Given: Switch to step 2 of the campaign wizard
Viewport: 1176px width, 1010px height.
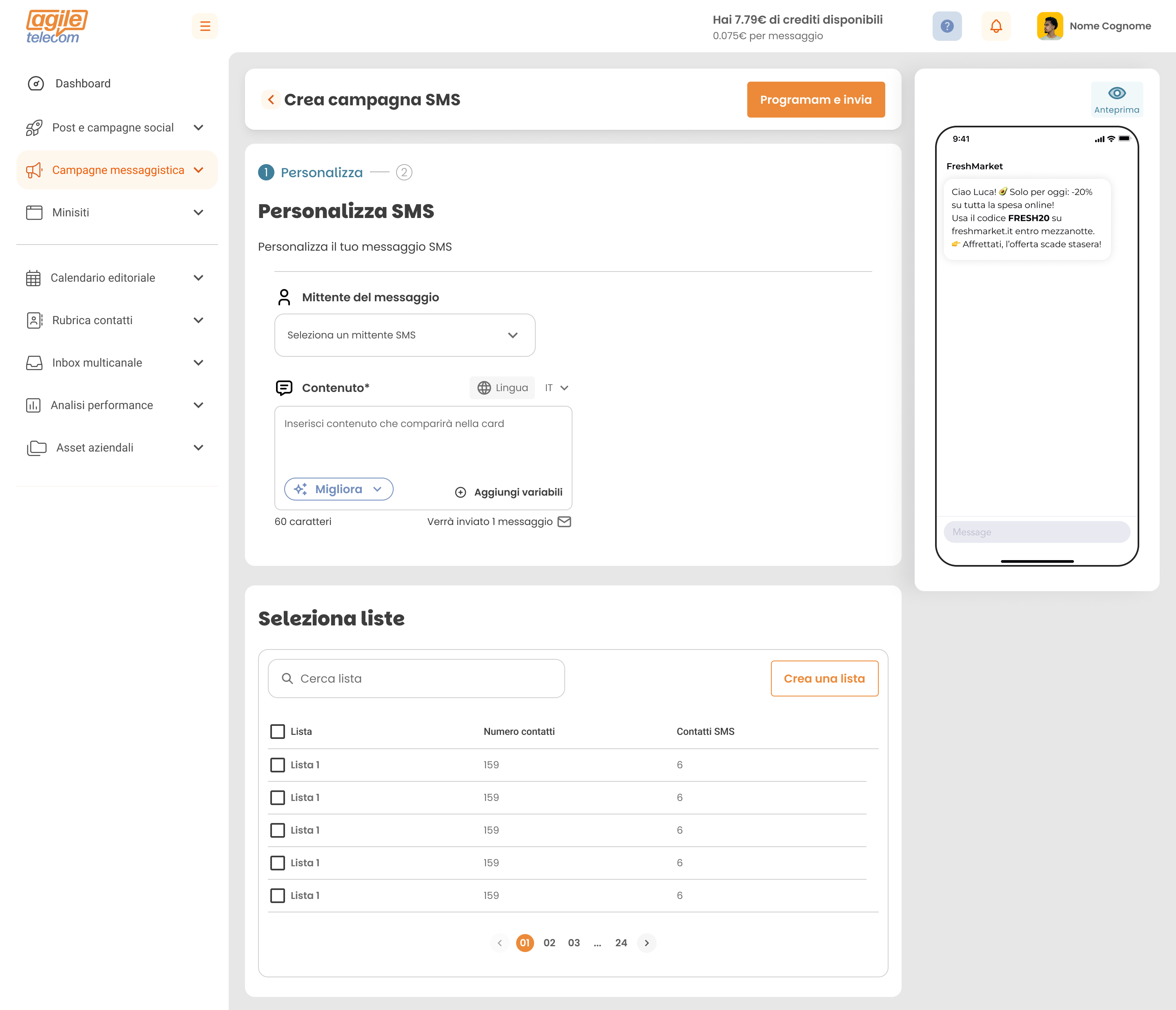Looking at the screenshot, I should tap(405, 172).
